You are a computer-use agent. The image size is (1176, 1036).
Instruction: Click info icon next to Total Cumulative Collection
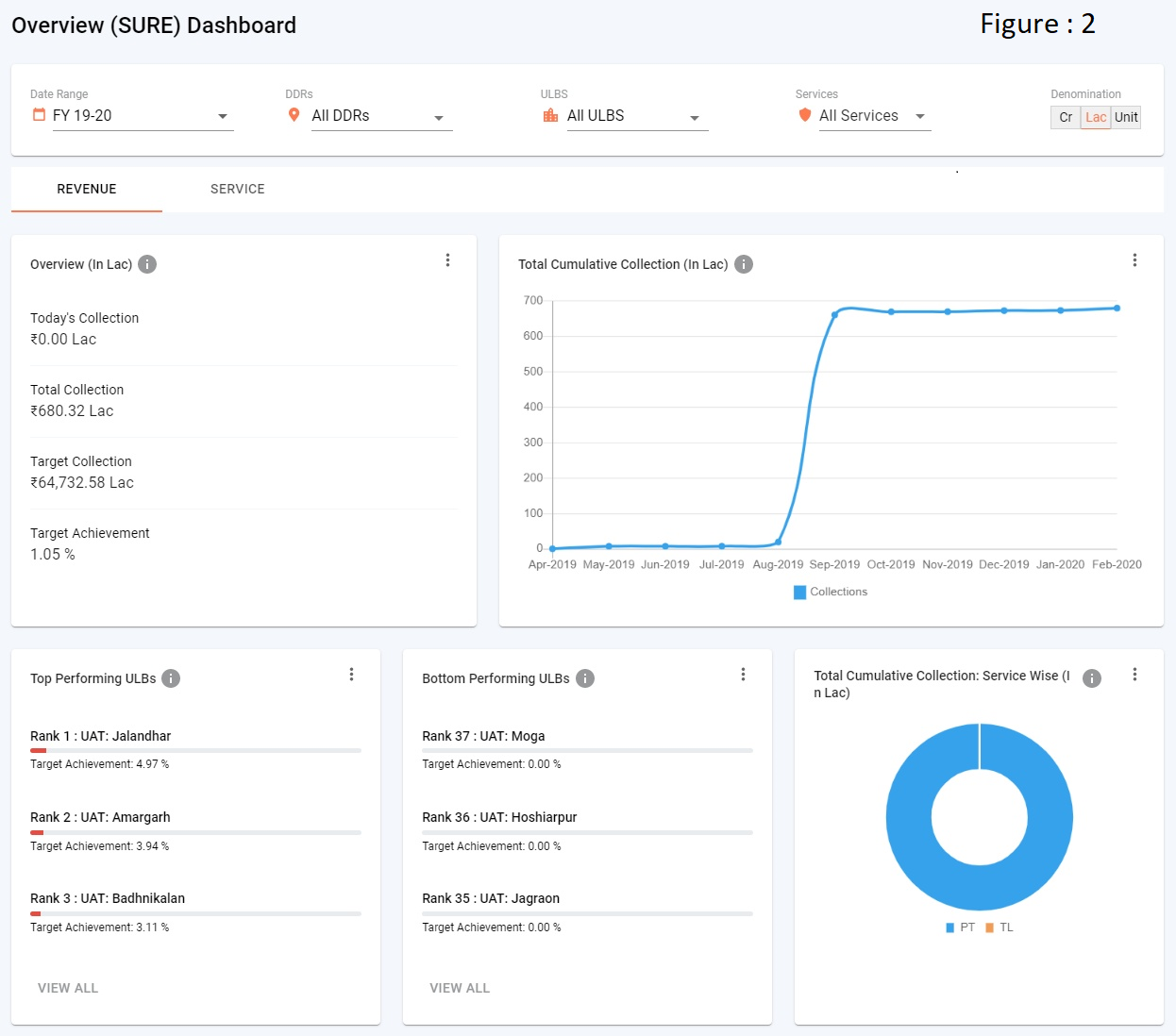coord(744,264)
